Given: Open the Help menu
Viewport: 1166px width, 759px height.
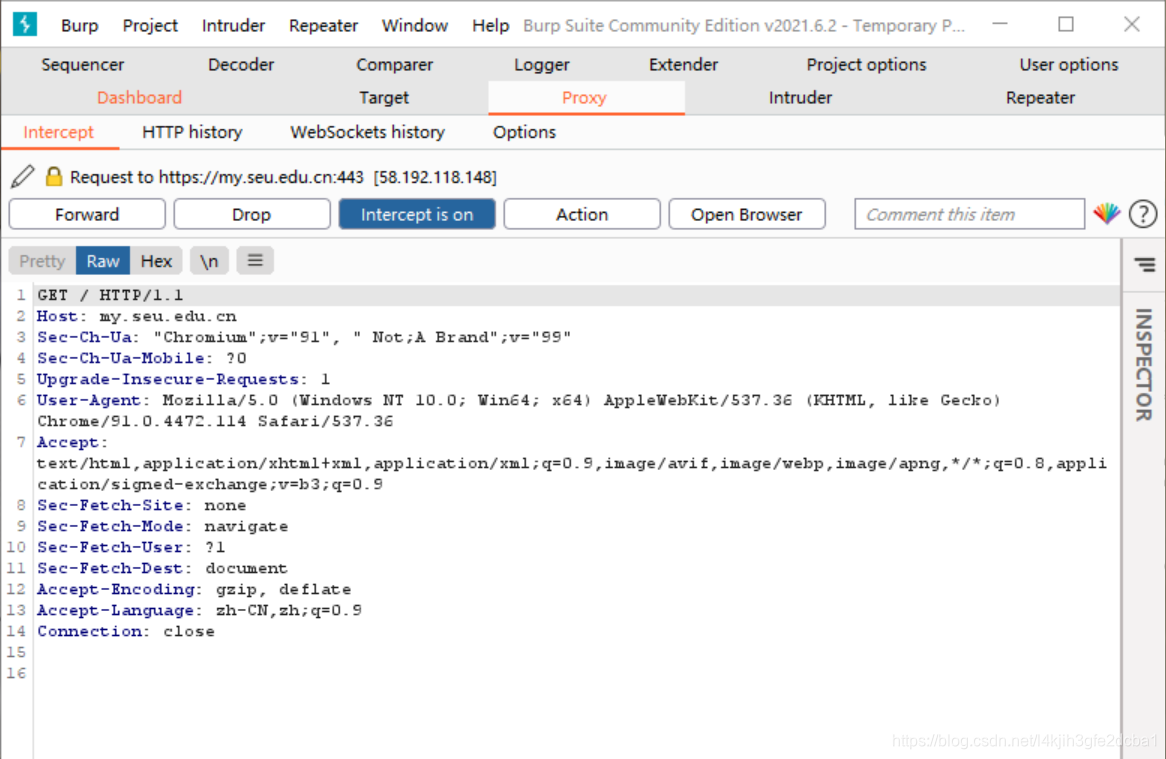Looking at the screenshot, I should tap(490, 25).
